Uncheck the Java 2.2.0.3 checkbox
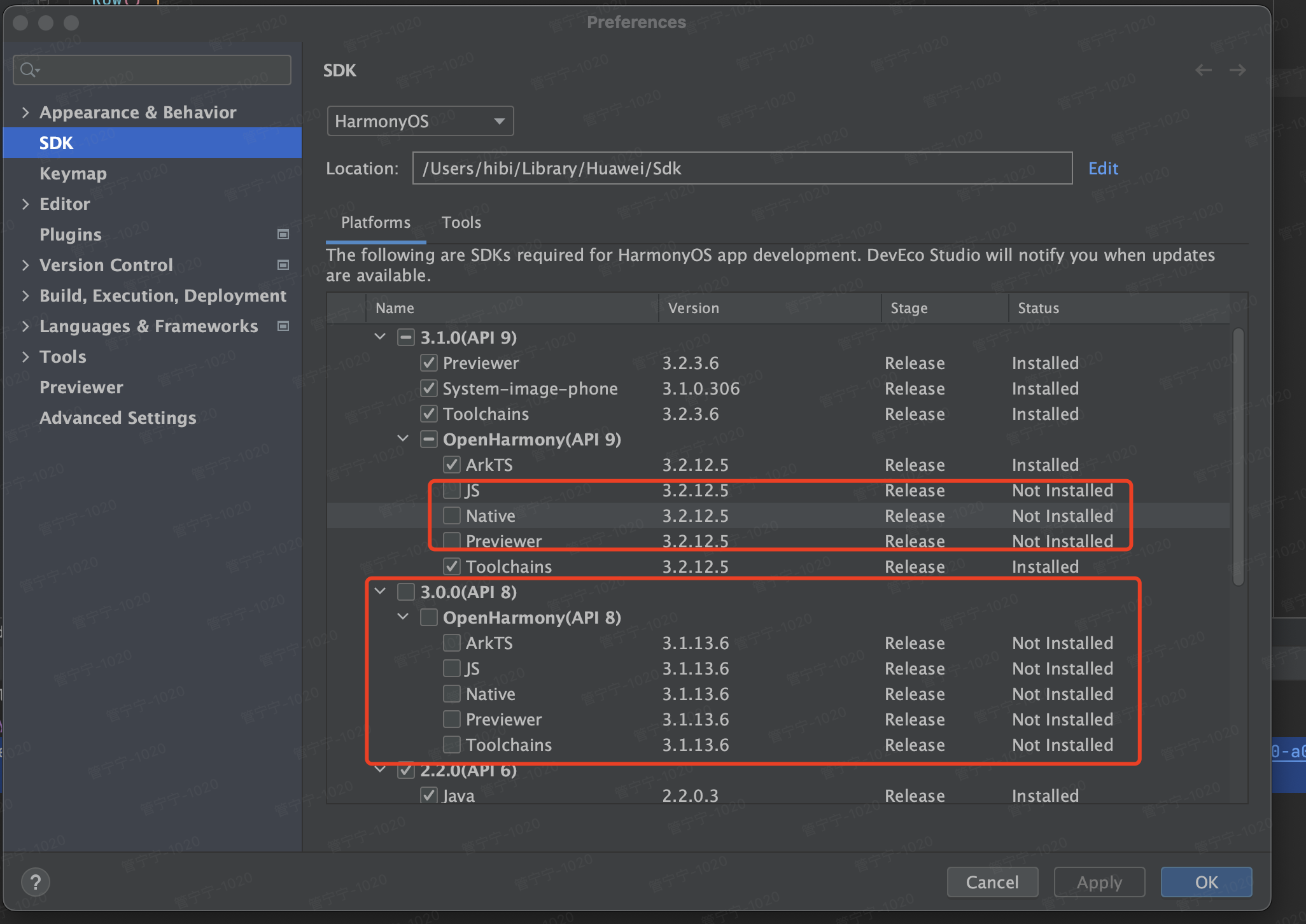1306x924 pixels. pyautogui.click(x=429, y=795)
